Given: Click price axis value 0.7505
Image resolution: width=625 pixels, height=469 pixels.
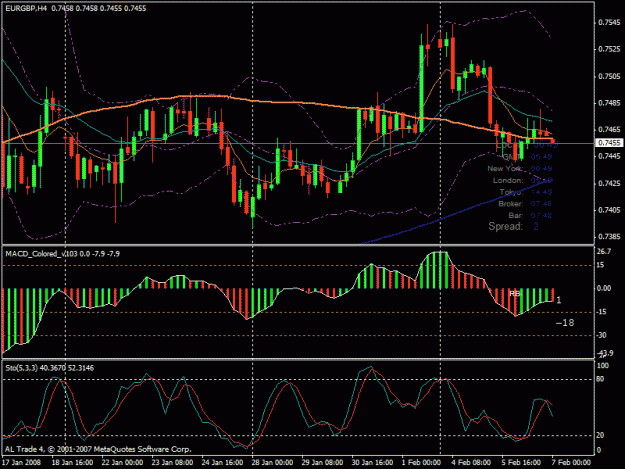Looking at the screenshot, I should point(610,76).
